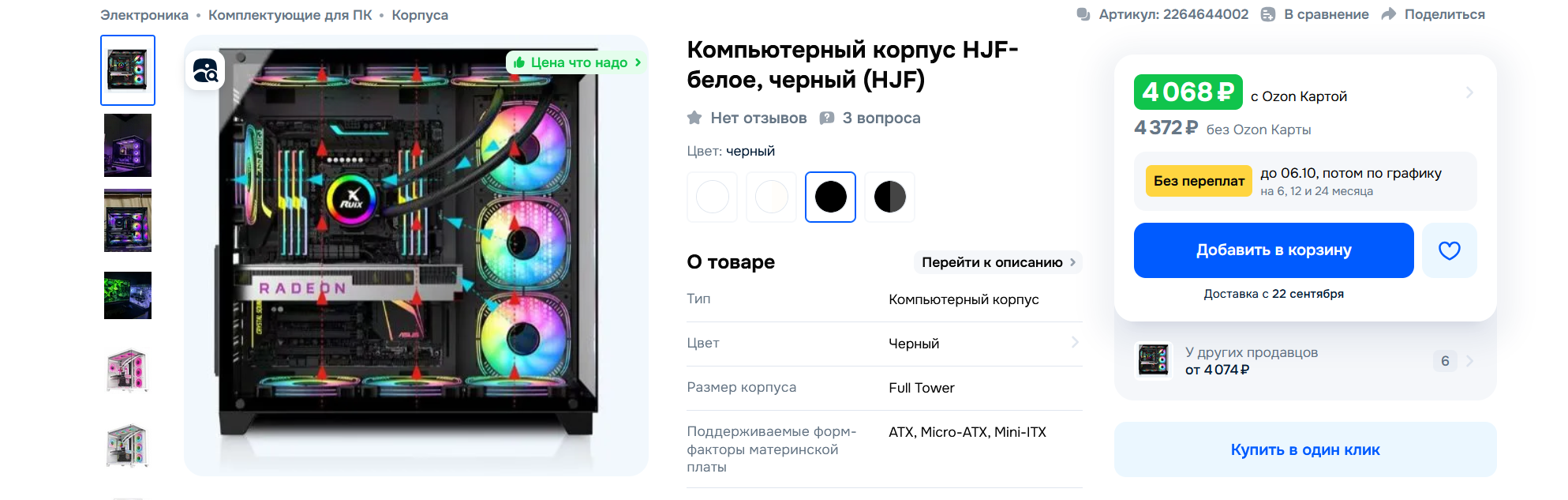Click 'Перейти к описанию' link

tap(997, 262)
